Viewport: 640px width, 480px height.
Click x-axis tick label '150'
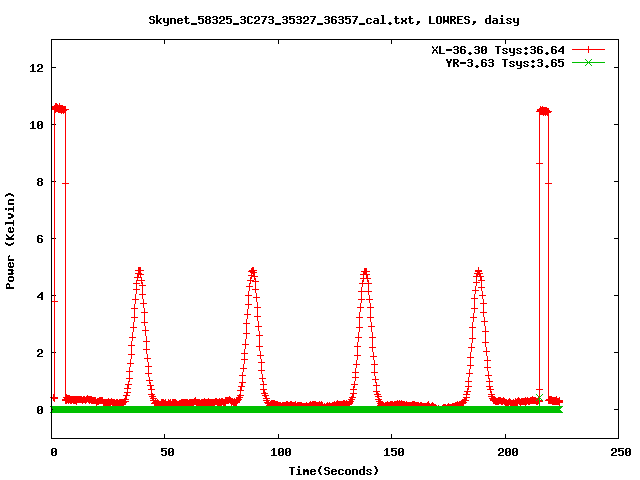coord(394,452)
